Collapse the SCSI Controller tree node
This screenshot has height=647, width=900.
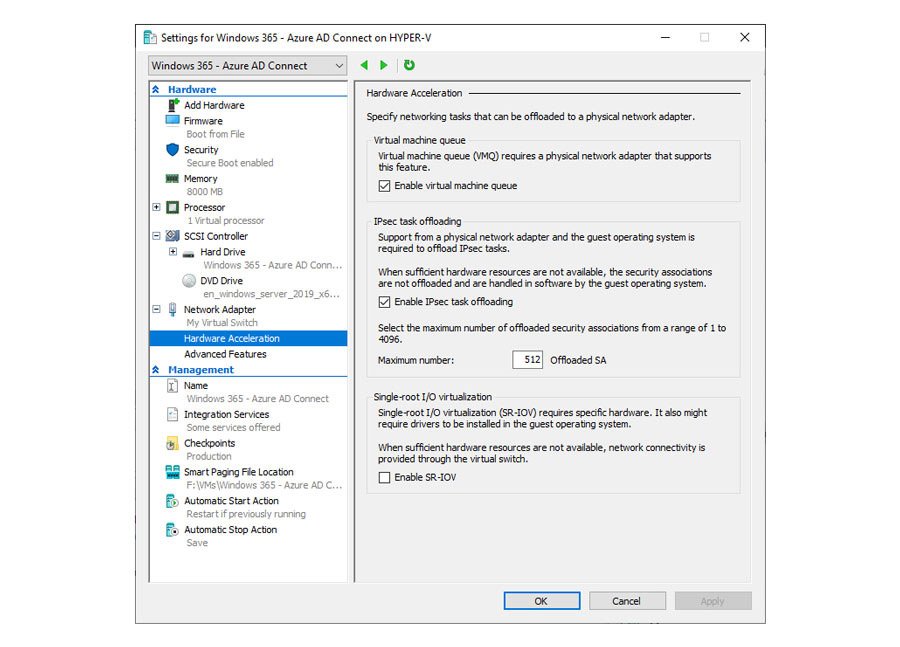tap(158, 235)
